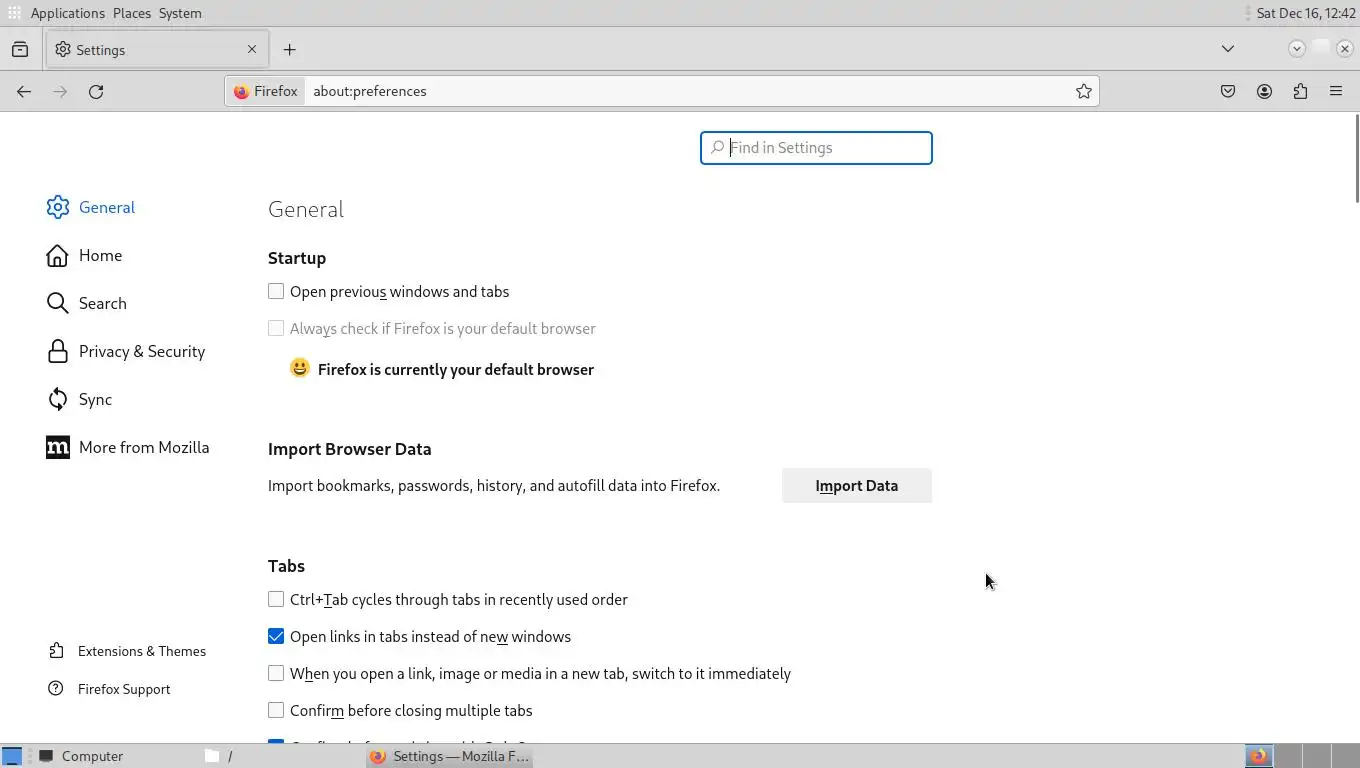Click the date and time clock

1305,13
